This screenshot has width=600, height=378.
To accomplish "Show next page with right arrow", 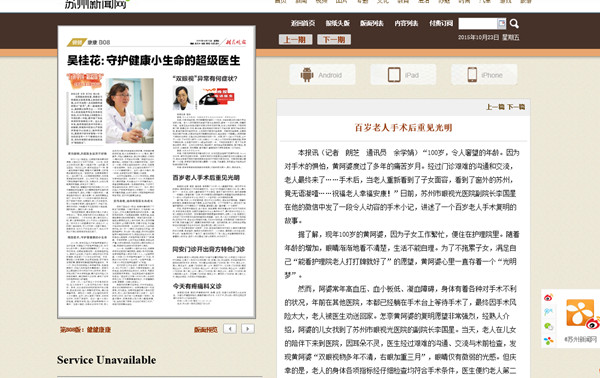I will (248, 329).
